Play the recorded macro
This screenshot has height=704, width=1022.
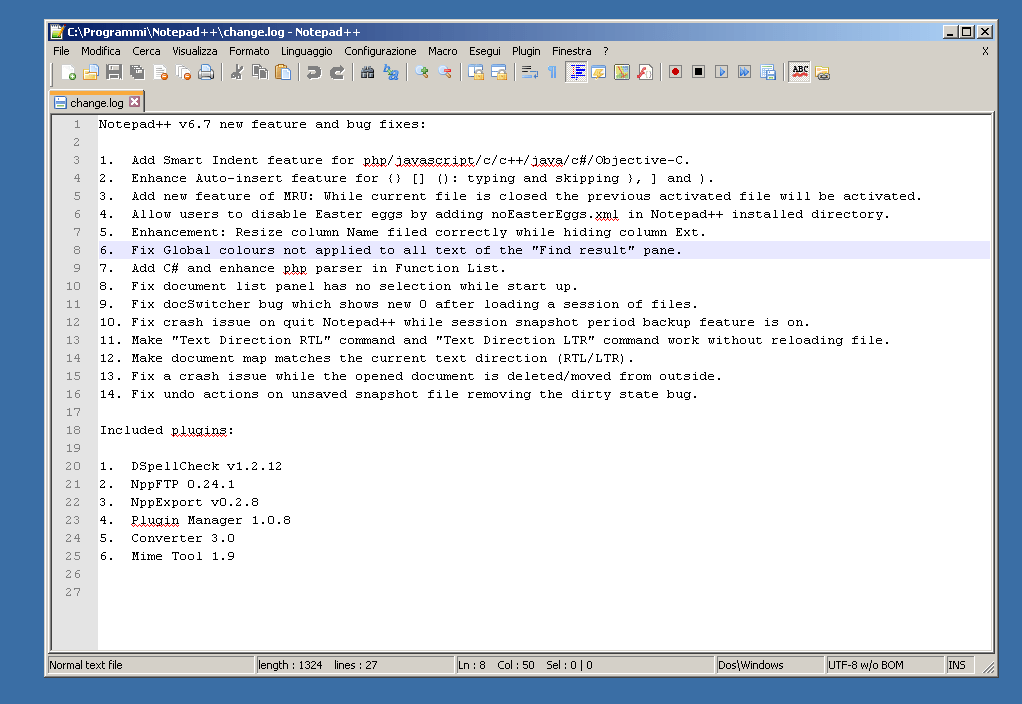(720, 71)
